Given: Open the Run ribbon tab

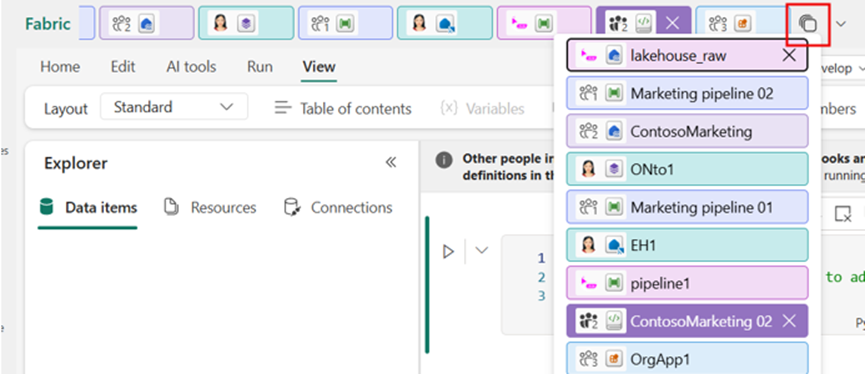Looking at the screenshot, I should coord(260,67).
